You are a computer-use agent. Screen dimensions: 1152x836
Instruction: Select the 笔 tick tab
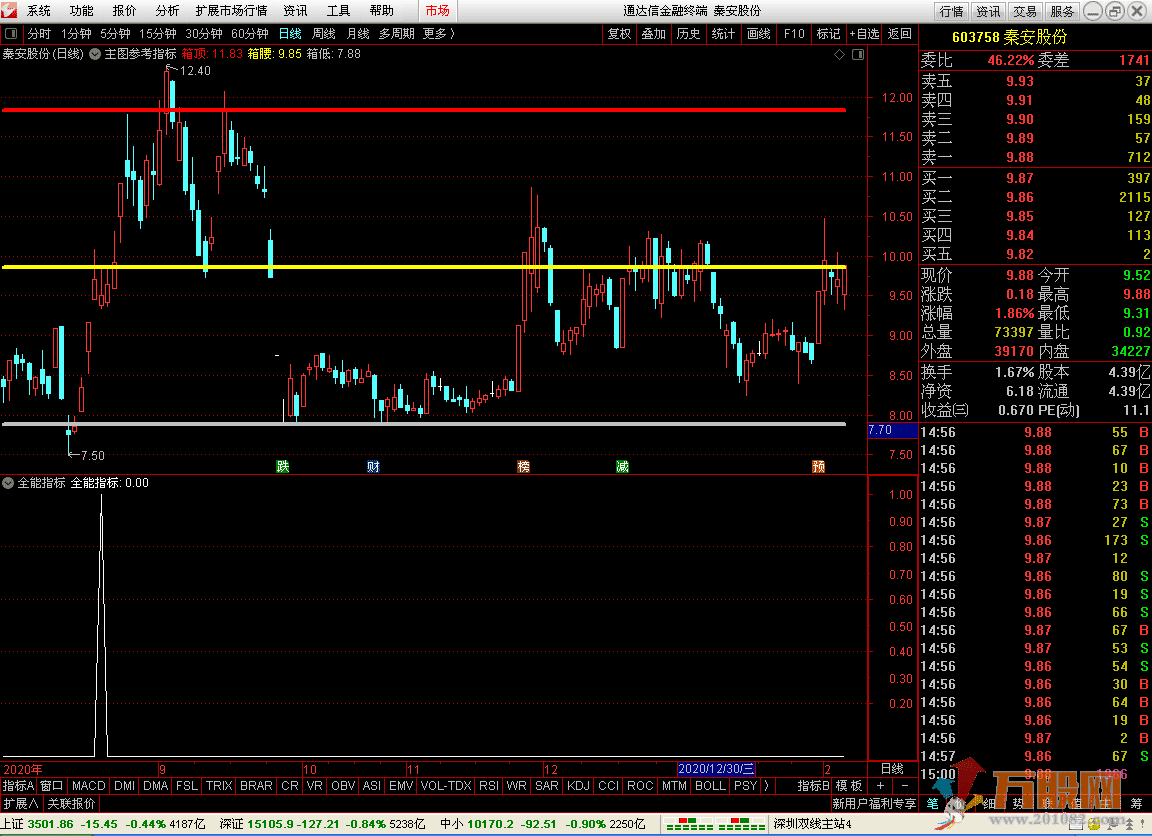click(932, 803)
